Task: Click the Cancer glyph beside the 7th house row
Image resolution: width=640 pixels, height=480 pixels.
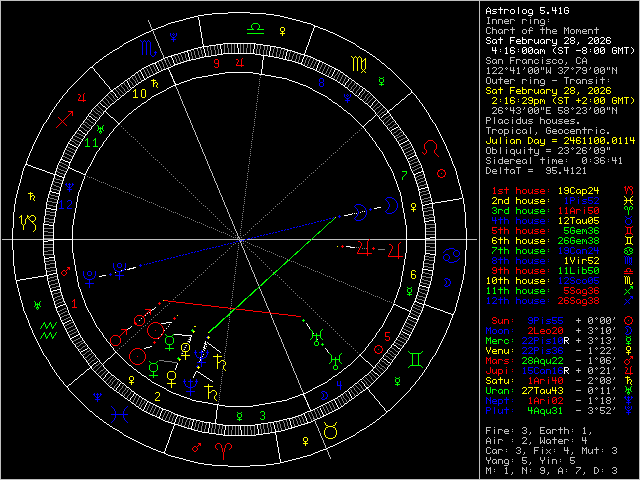Action: coord(629,251)
